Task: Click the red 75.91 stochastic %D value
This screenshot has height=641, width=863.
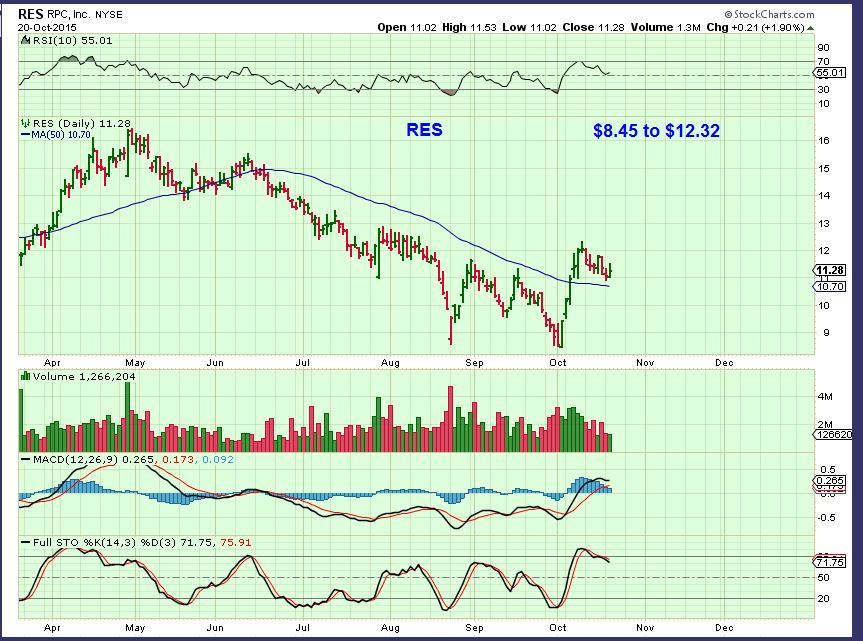Action: 236,542
